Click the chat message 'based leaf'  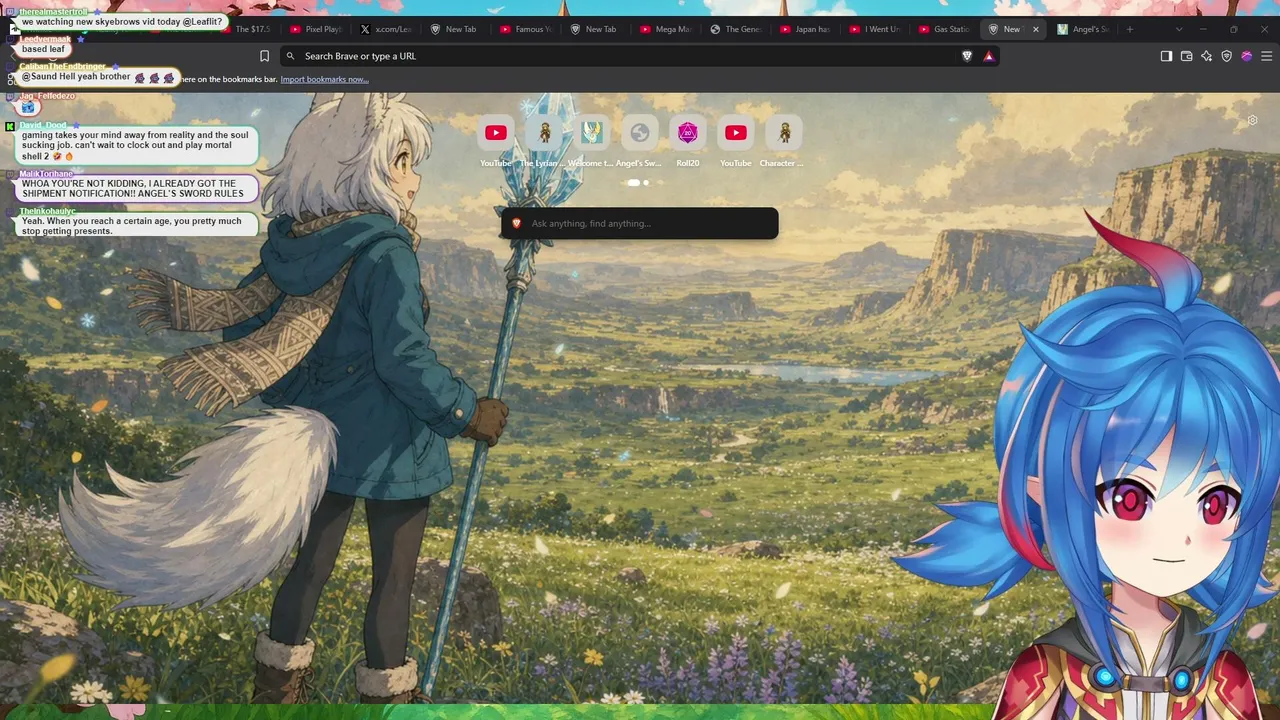tap(43, 49)
